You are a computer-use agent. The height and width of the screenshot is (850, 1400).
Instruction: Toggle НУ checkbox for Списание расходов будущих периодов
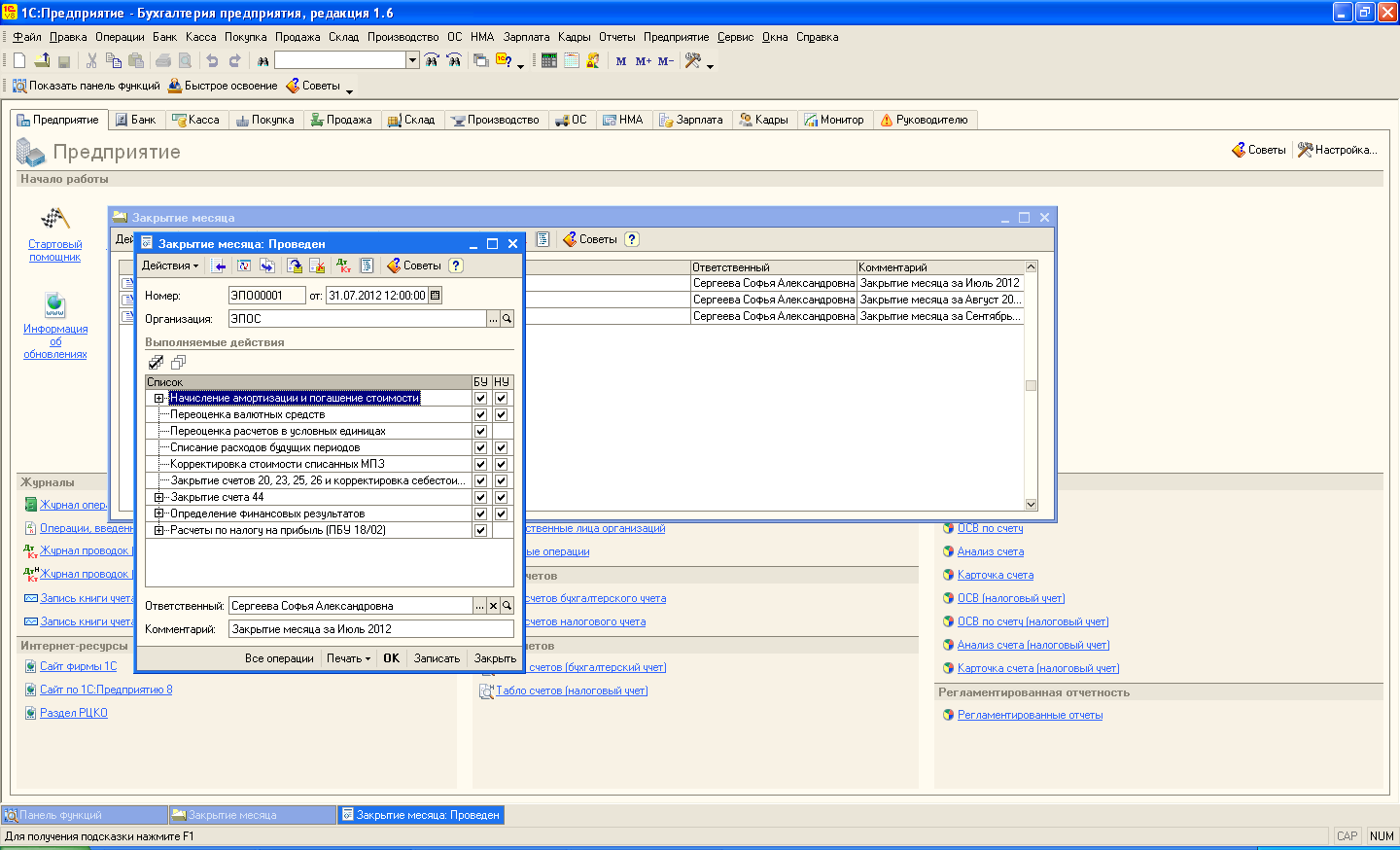click(x=501, y=448)
